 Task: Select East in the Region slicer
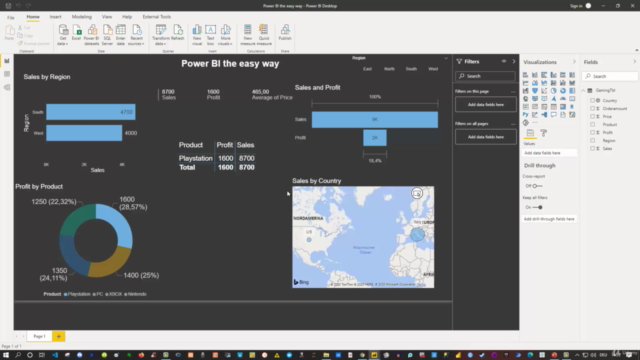click(x=367, y=69)
